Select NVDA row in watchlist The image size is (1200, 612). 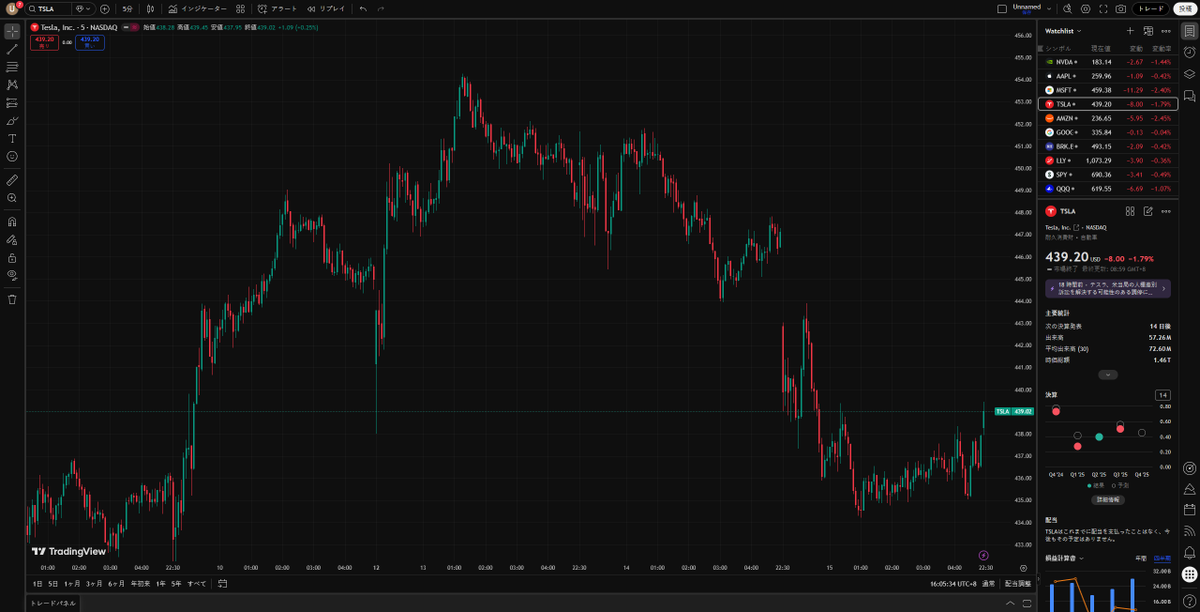[x=1107, y=62]
